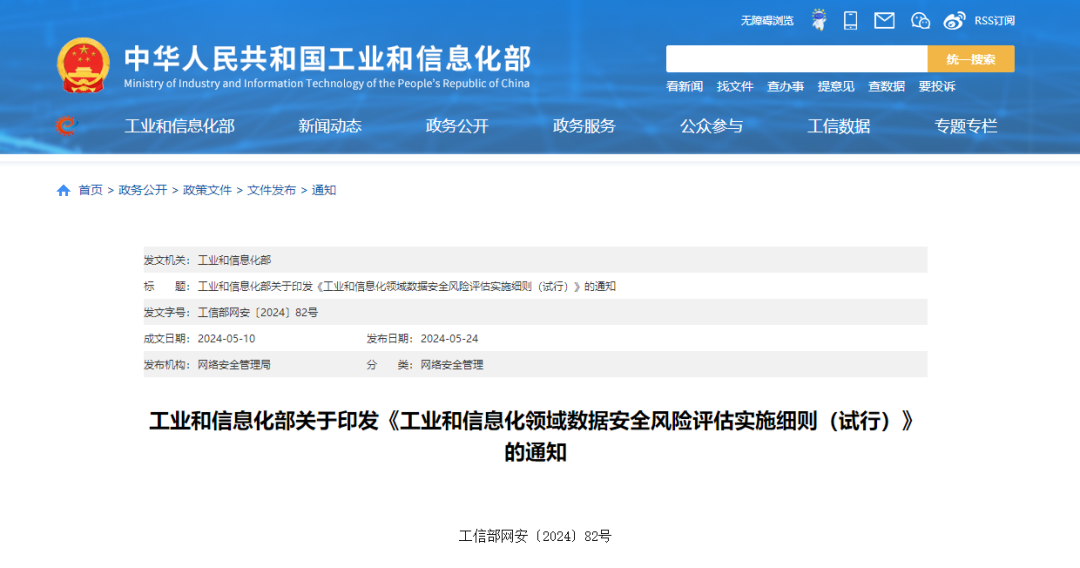Click the 要投诉 quick link
Screen dimensions: 1080x568
(x=937, y=87)
